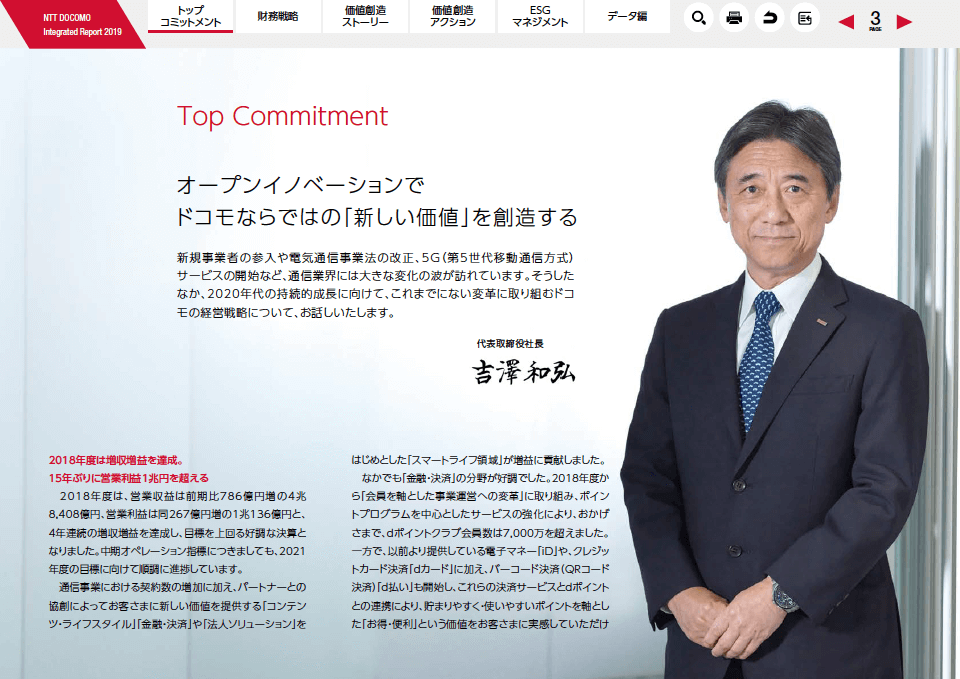Image resolution: width=960 pixels, height=679 pixels.
Task: Open the table of contents icon
Action: [x=804, y=18]
